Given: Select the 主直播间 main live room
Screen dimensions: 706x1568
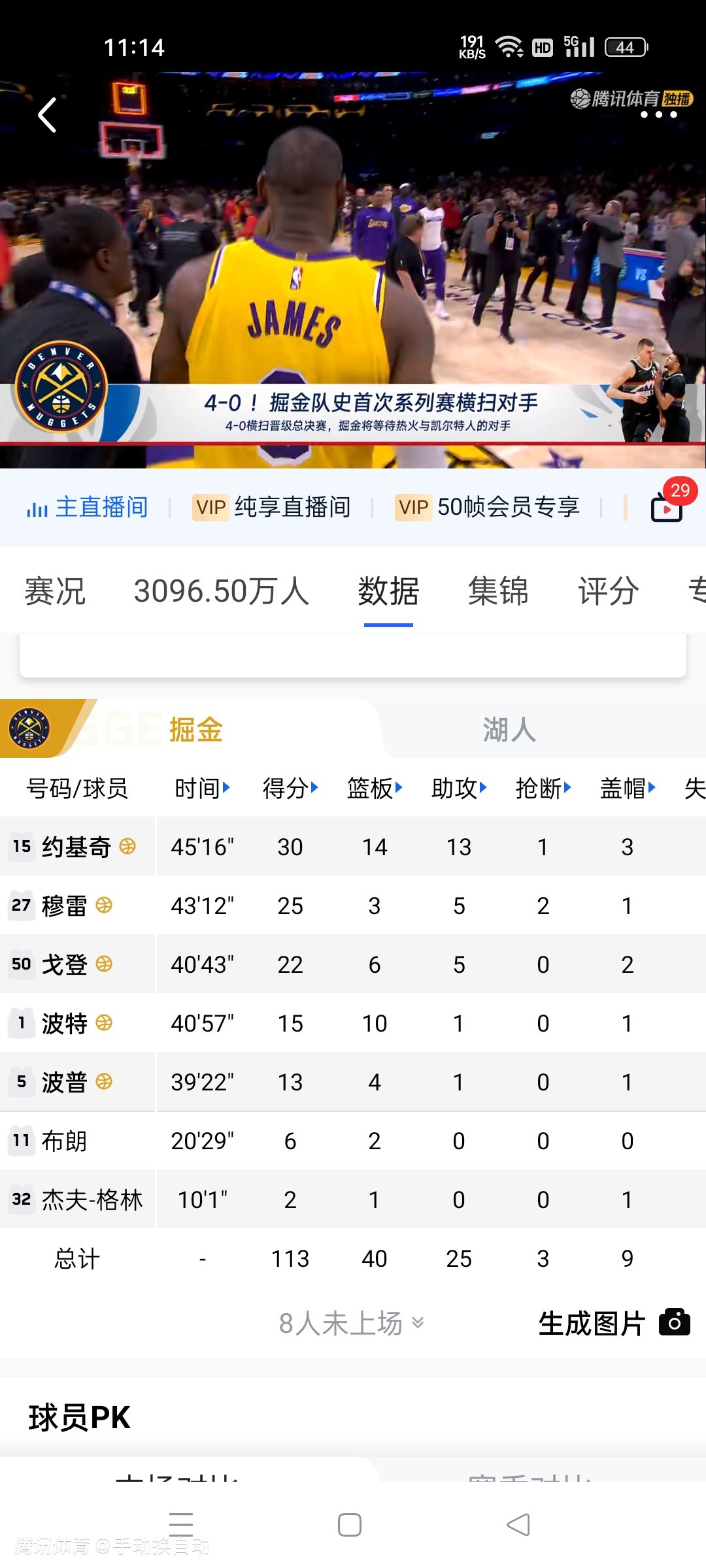Looking at the screenshot, I should click(88, 507).
